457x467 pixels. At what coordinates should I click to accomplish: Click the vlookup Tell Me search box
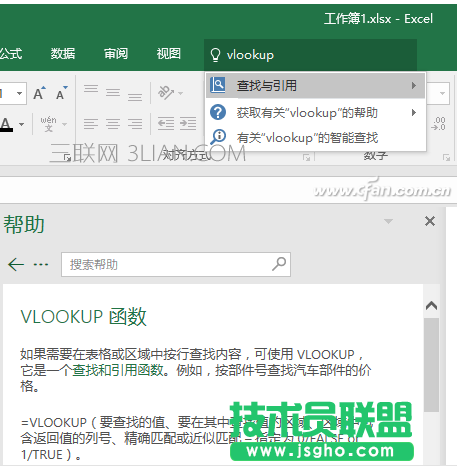coord(310,55)
